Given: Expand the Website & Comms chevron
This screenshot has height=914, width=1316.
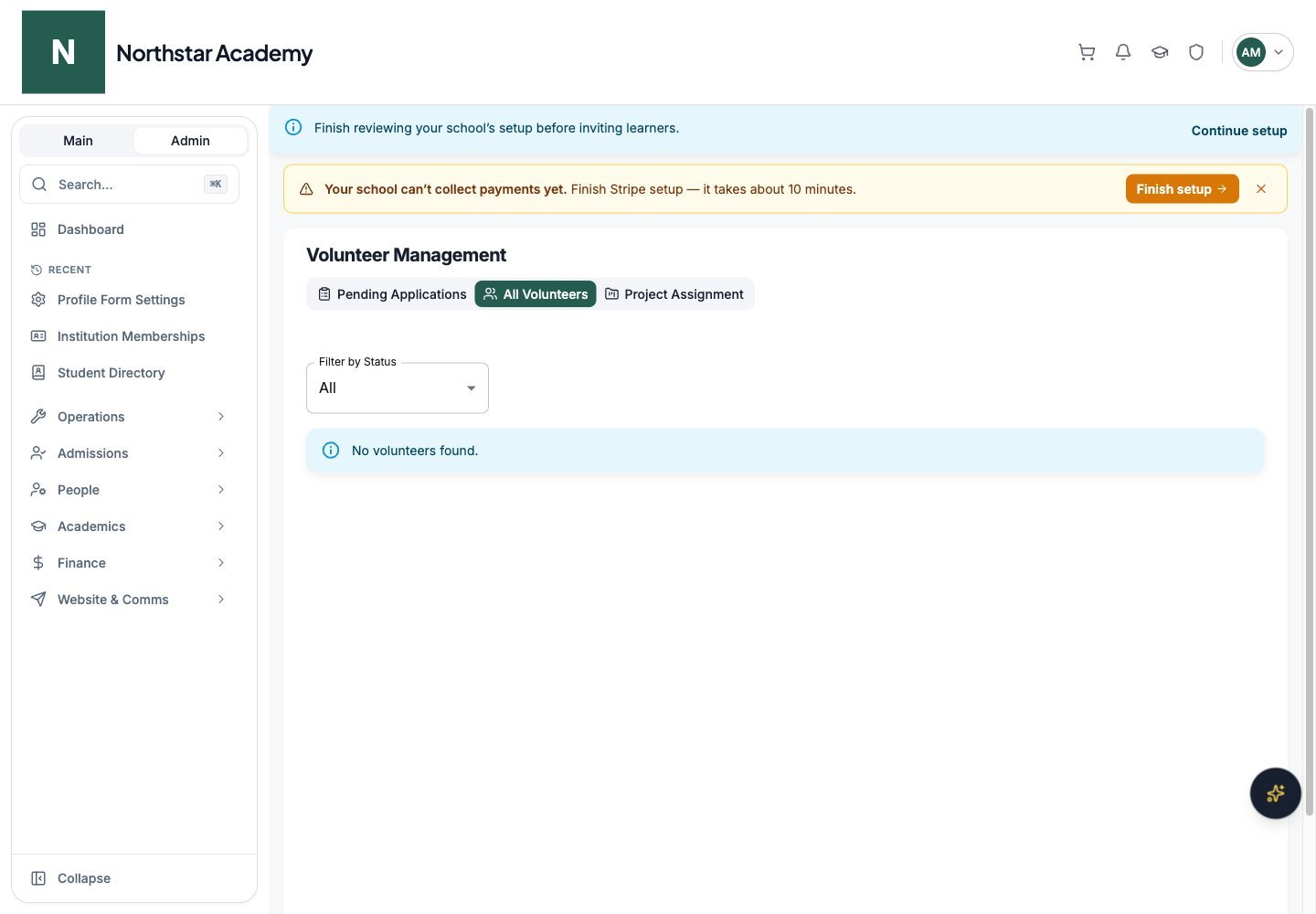Looking at the screenshot, I should coord(221,600).
